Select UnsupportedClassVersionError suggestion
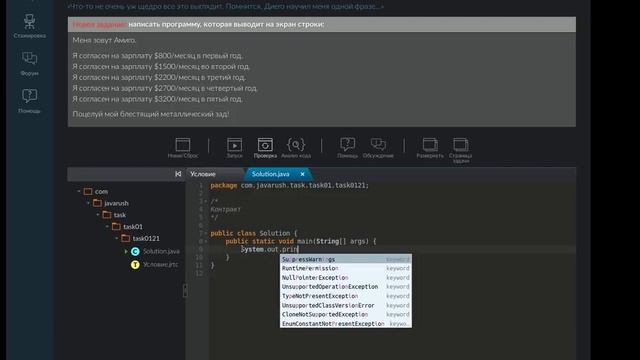Image resolution: width=640 pixels, height=360 pixels. [x=346, y=305]
